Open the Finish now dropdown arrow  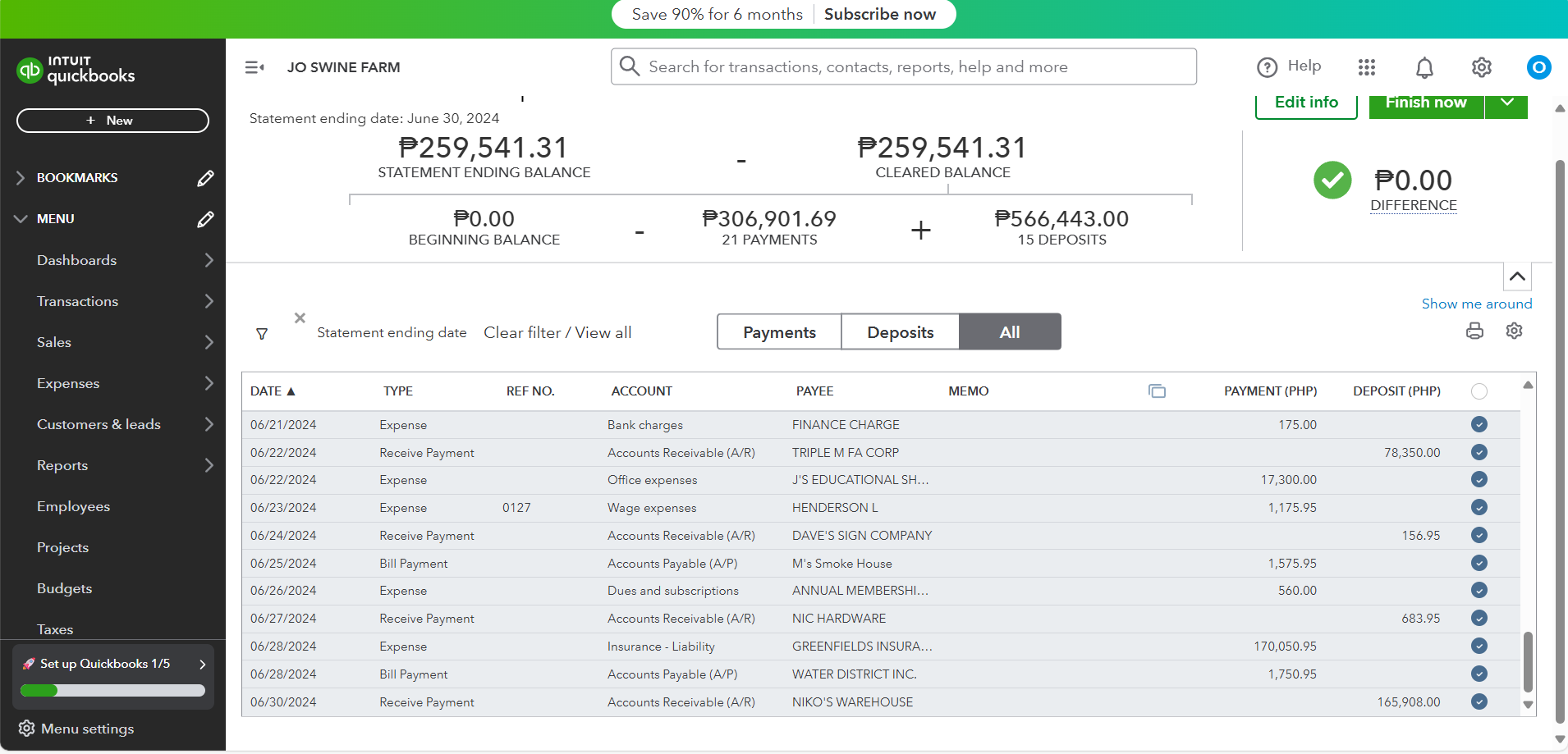point(1506,103)
